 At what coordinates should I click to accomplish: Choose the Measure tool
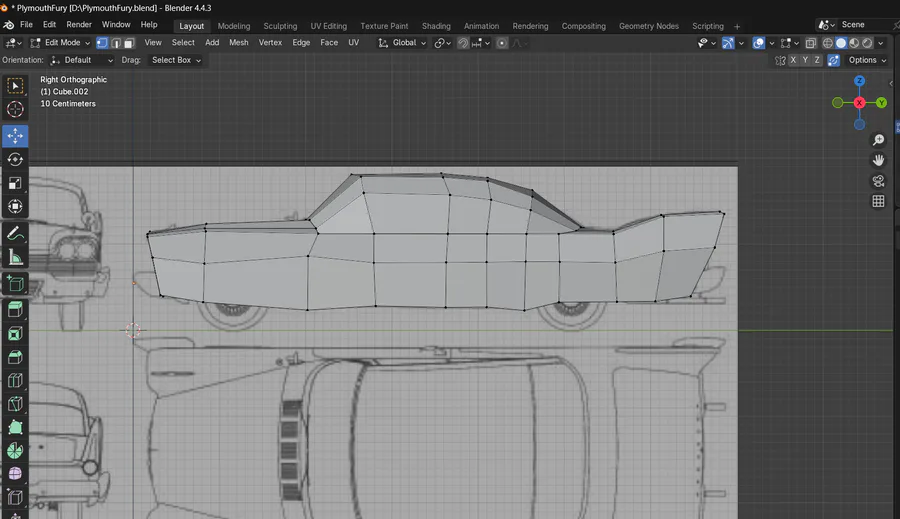(x=15, y=257)
